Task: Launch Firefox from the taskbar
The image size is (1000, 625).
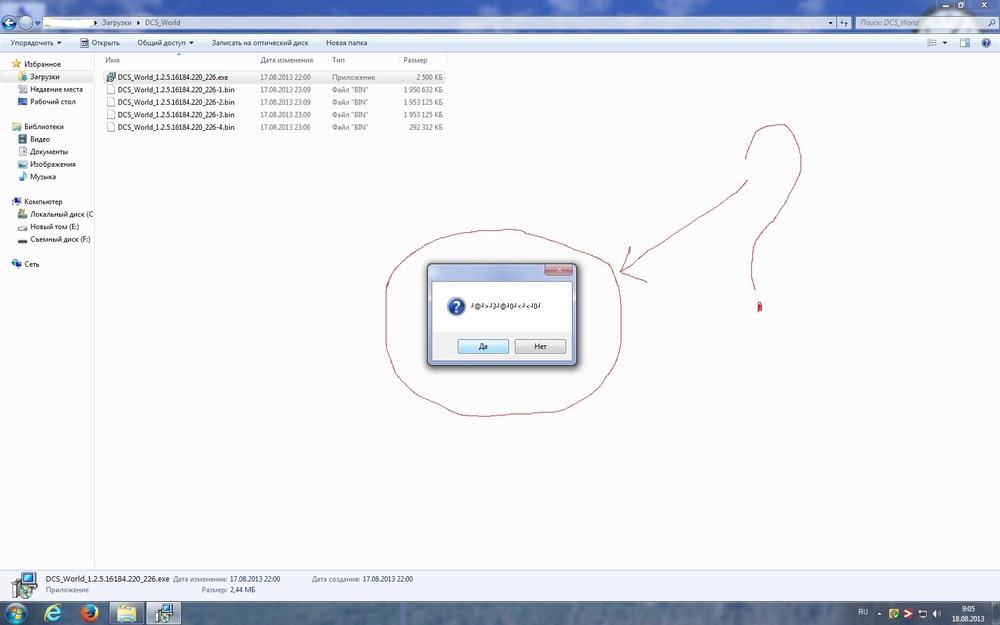Action: point(90,613)
